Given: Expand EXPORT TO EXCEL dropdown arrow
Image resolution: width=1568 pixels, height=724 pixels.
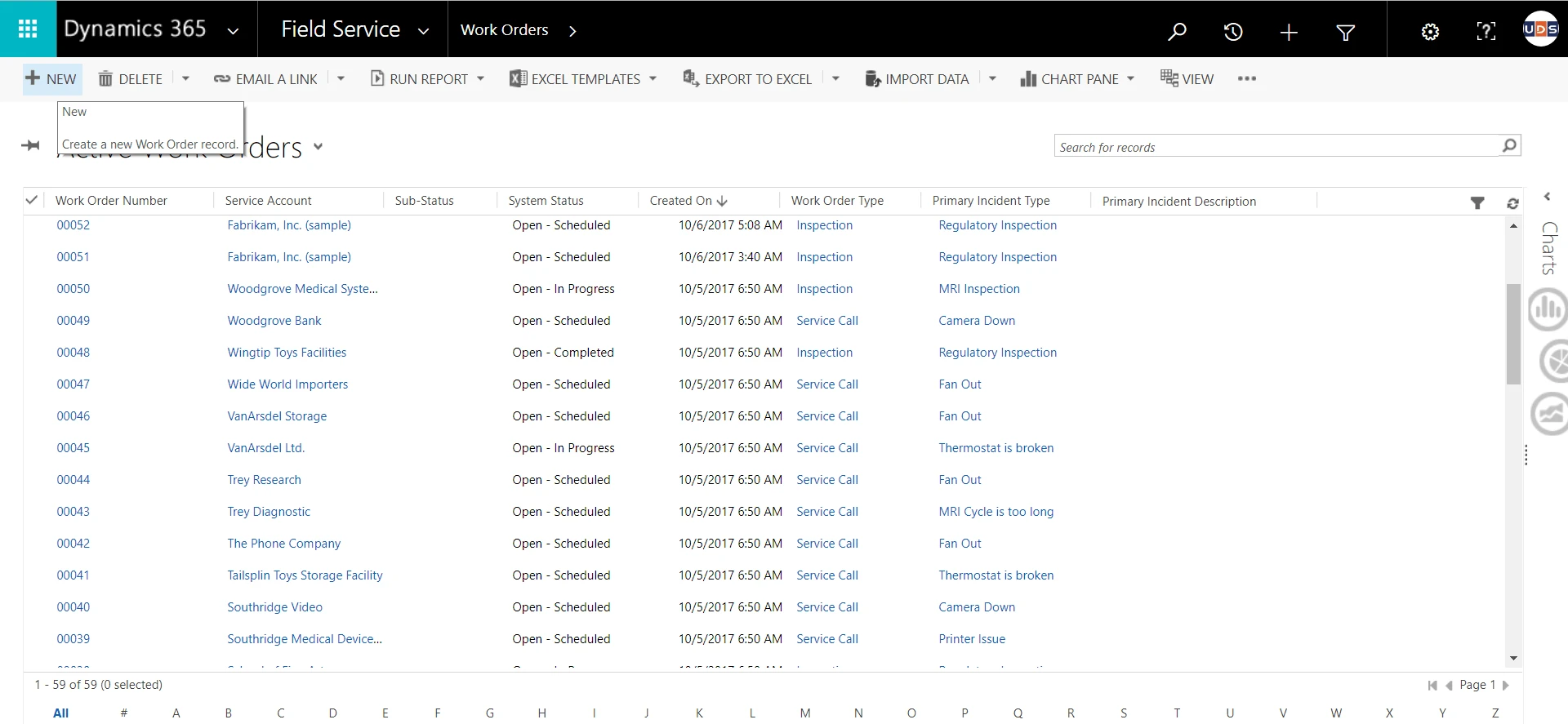Looking at the screenshot, I should pos(835,79).
